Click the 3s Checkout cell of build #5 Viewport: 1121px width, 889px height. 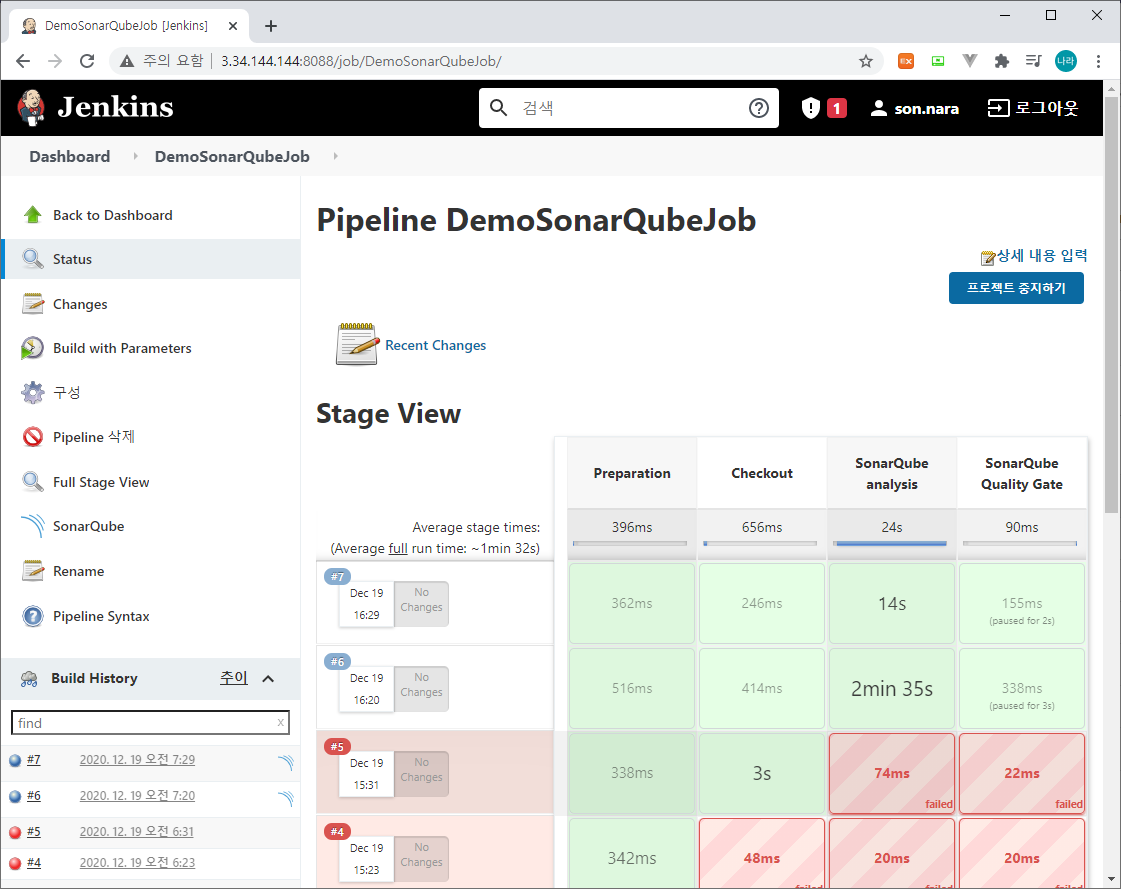point(761,774)
